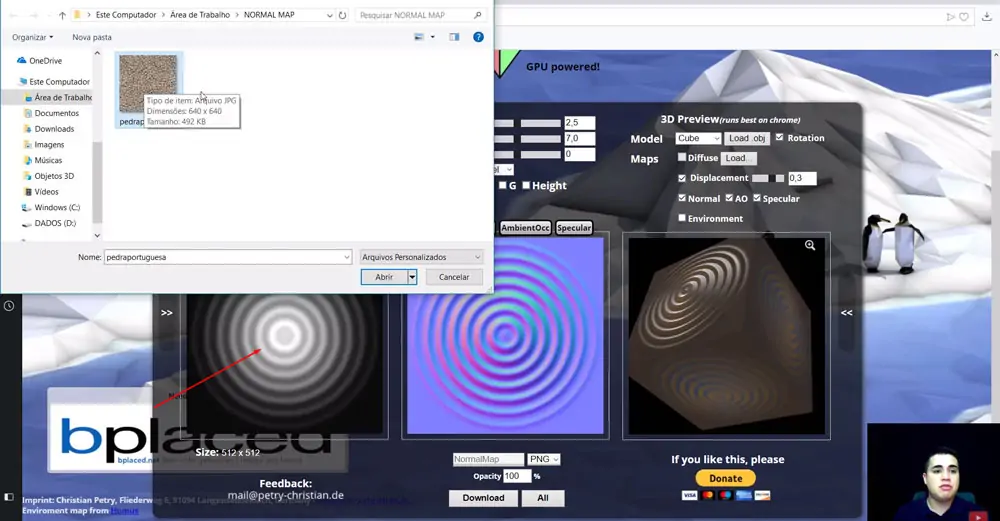Open the Arquivos Personalizados file type dropdown
Viewport: 1000px width, 521px height.
[x=421, y=257]
